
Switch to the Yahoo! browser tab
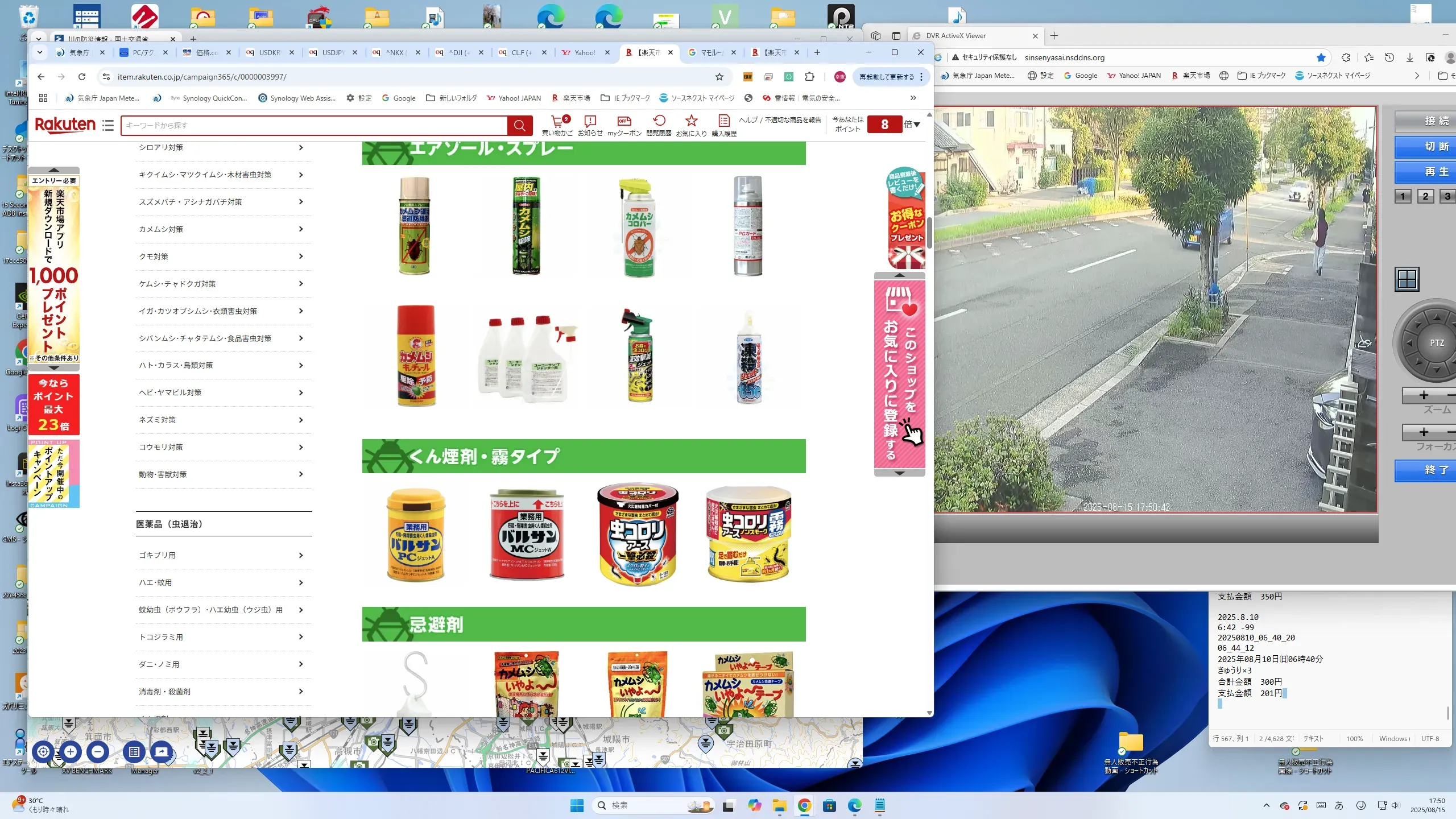tap(585, 52)
